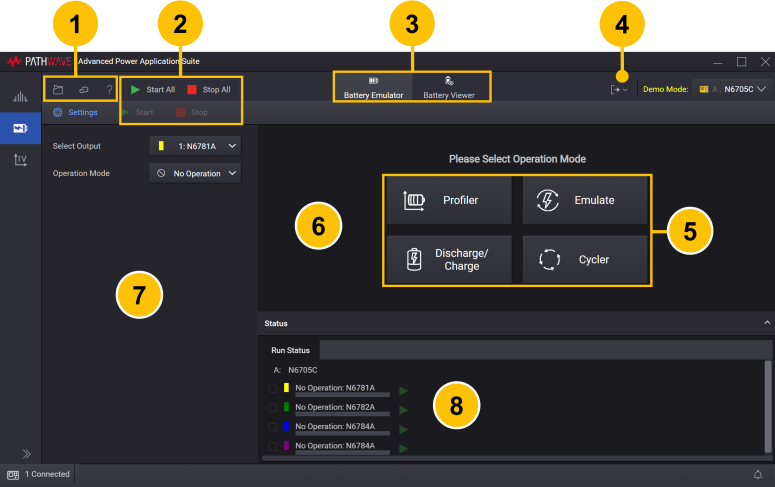
Task: Open the Select Output 1: N6781A dropdown
Action: pos(196,146)
